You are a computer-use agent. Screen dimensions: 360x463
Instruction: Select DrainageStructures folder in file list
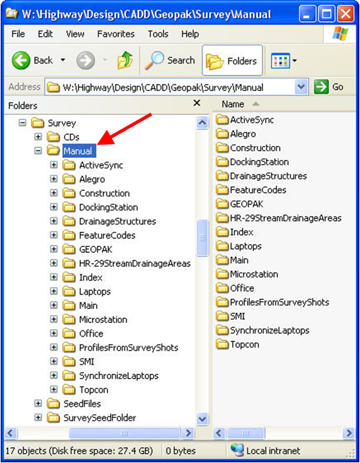click(261, 176)
